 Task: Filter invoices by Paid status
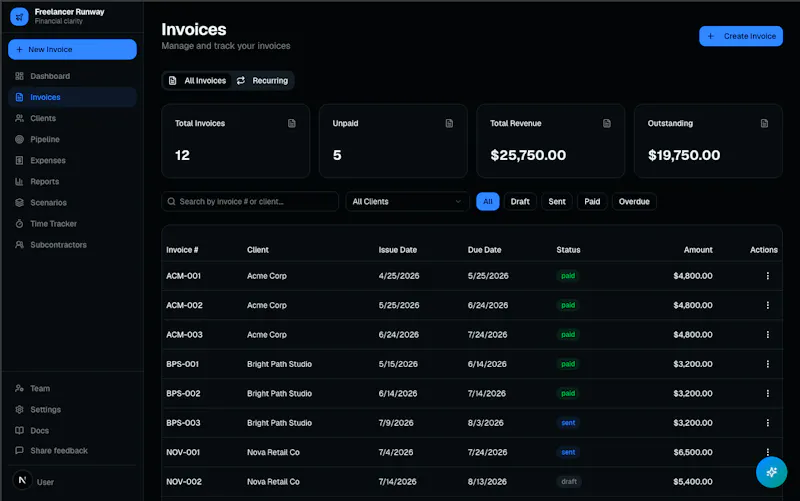pyautogui.click(x=592, y=202)
